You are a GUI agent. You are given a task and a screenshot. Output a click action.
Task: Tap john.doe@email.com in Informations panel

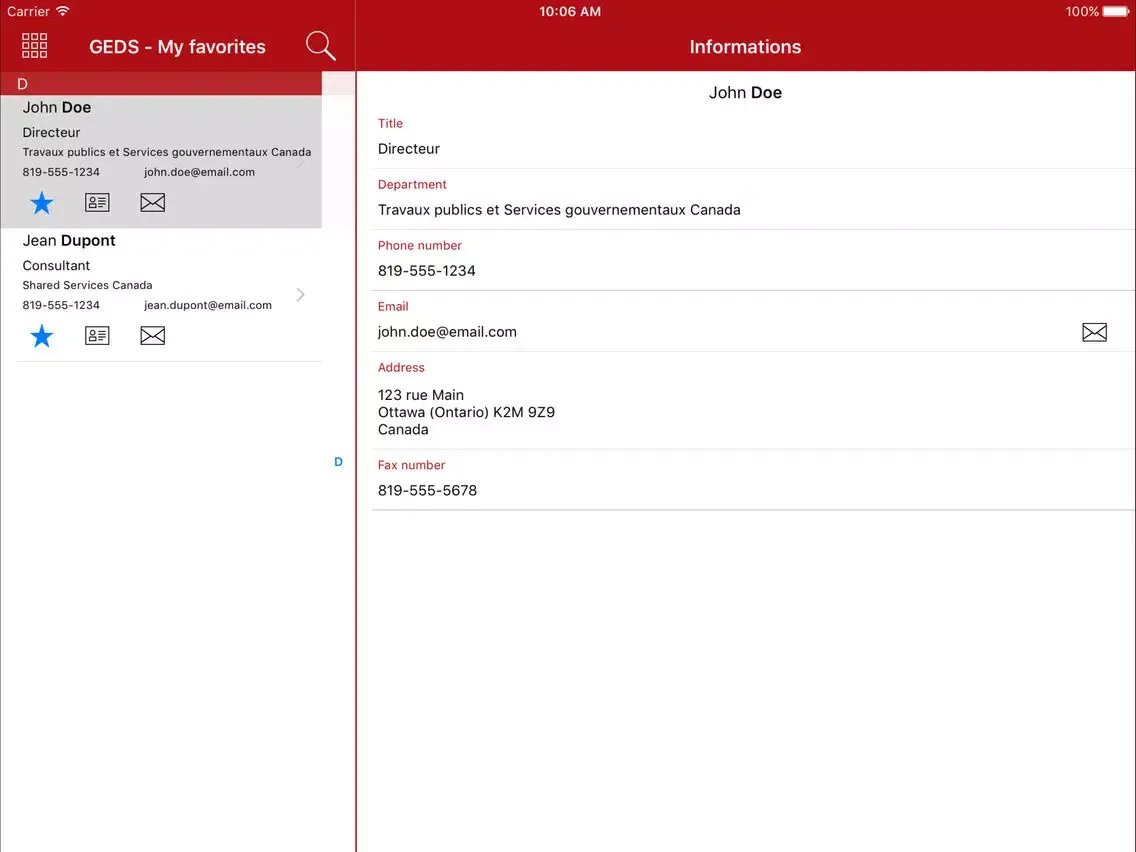point(447,332)
